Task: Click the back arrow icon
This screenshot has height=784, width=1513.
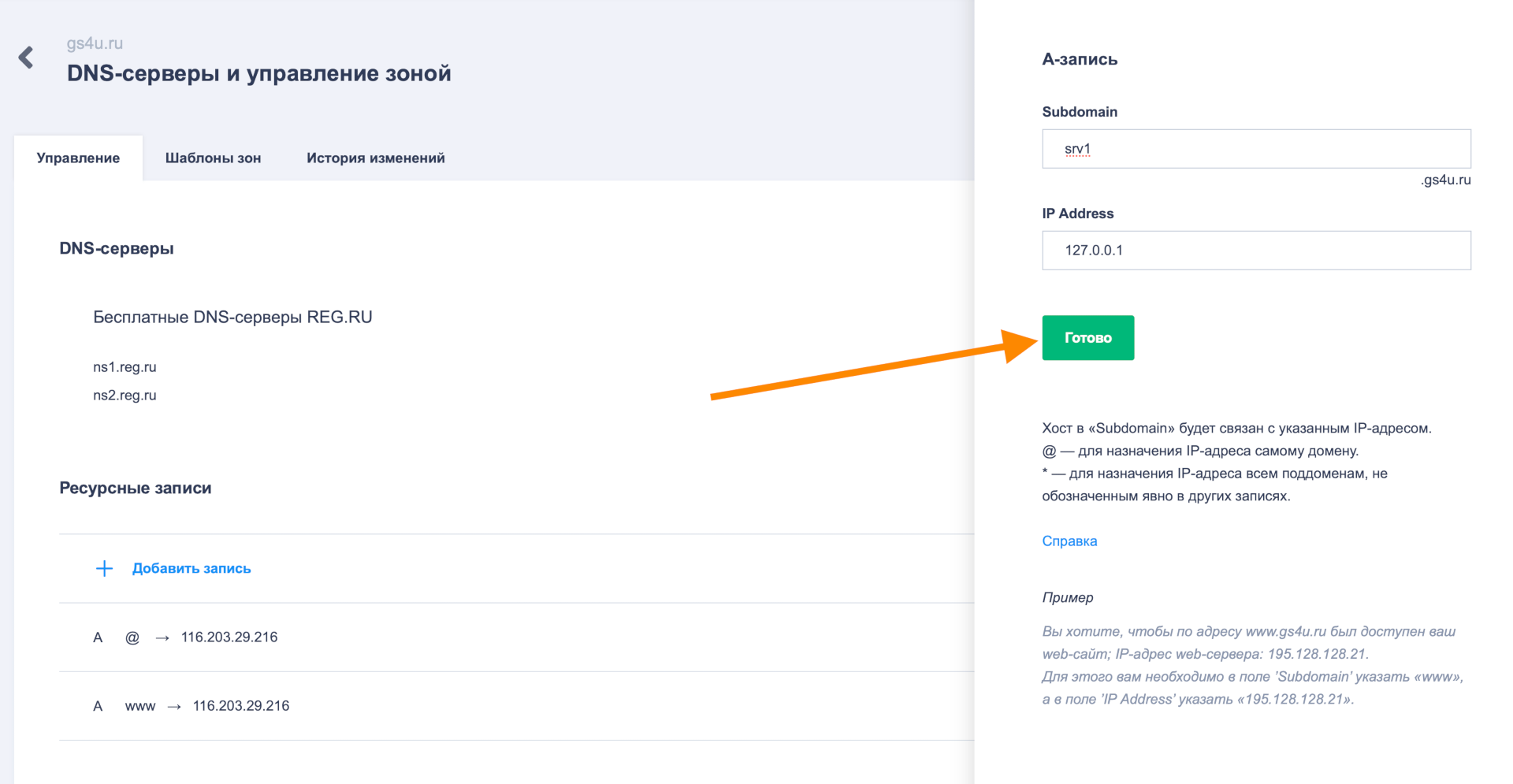Action: pyautogui.click(x=26, y=58)
